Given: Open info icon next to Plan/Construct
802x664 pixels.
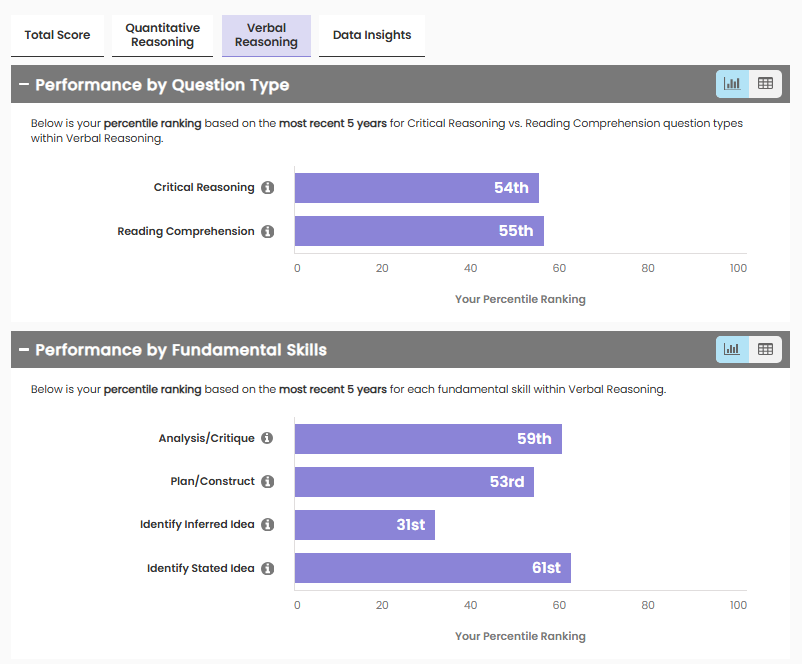Looking at the screenshot, I should (x=267, y=482).
